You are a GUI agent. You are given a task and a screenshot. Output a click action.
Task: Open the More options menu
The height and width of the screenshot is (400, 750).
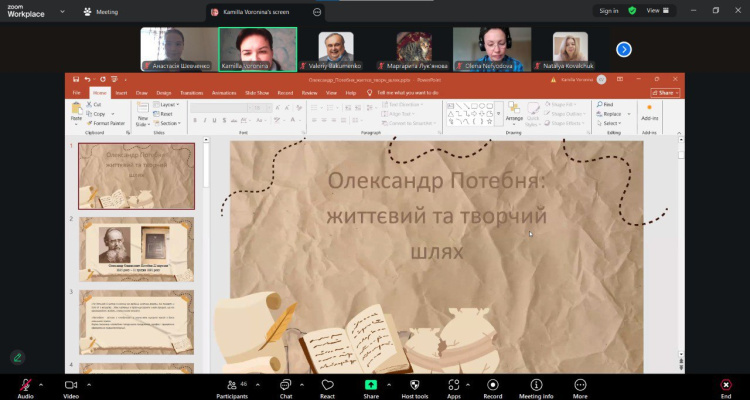tap(580, 388)
